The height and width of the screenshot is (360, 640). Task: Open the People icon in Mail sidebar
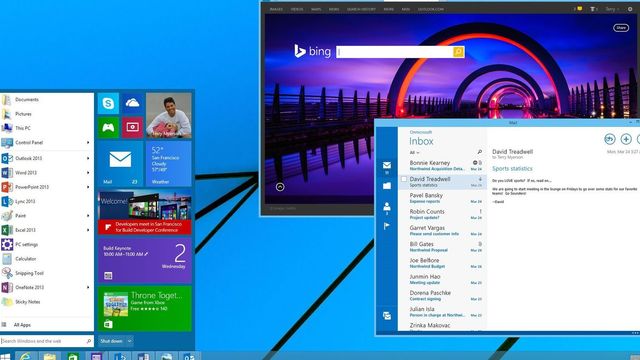387,207
